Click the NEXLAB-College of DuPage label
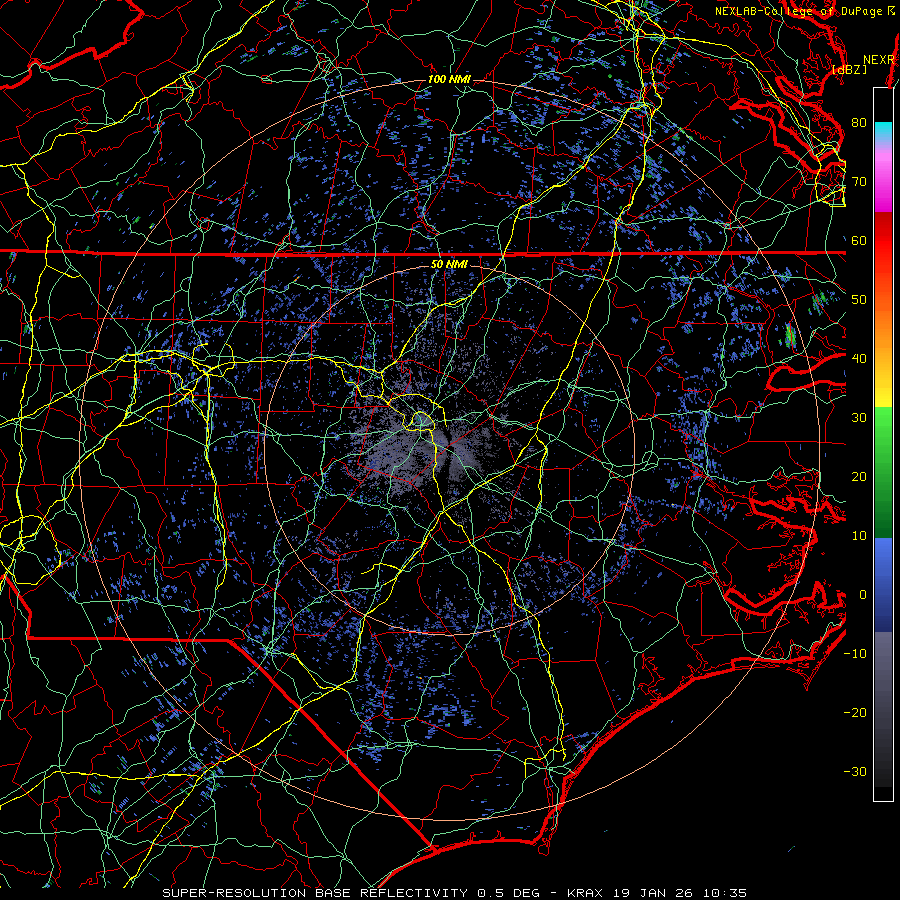 coord(804,11)
